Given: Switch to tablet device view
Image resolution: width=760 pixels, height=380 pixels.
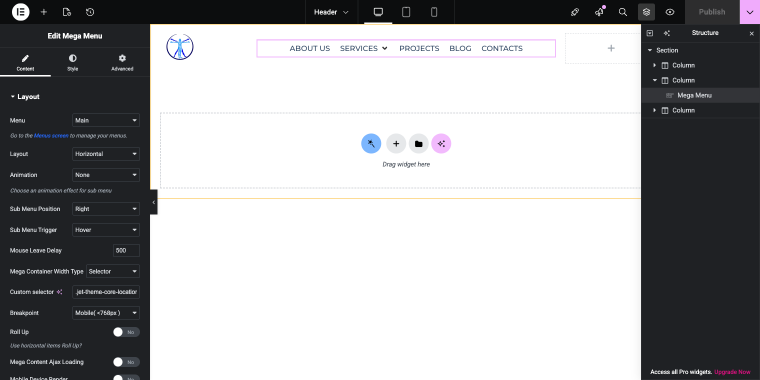Looking at the screenshot, I should [x=406, y=12].
